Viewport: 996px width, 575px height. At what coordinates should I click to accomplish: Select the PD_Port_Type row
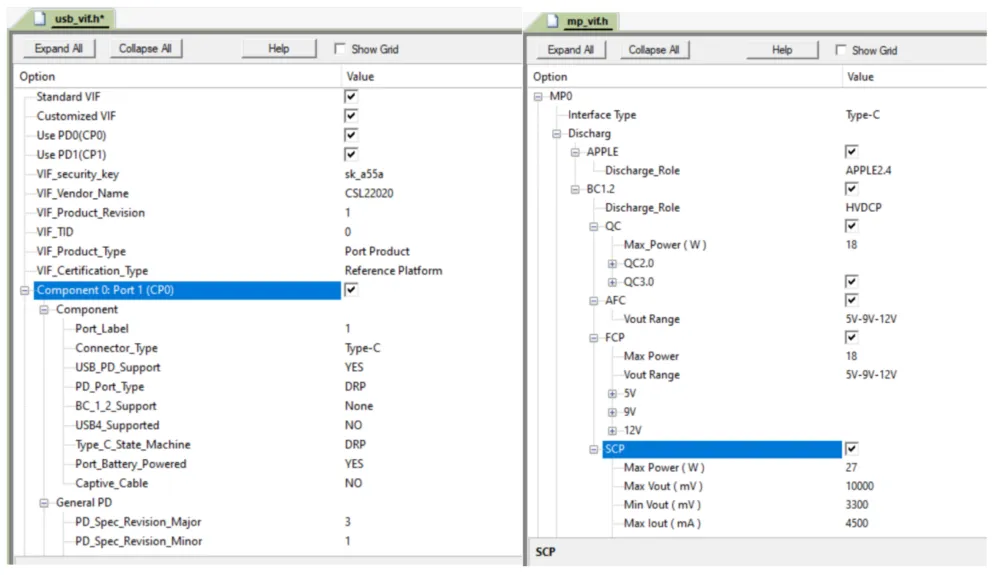pos(267,386)
